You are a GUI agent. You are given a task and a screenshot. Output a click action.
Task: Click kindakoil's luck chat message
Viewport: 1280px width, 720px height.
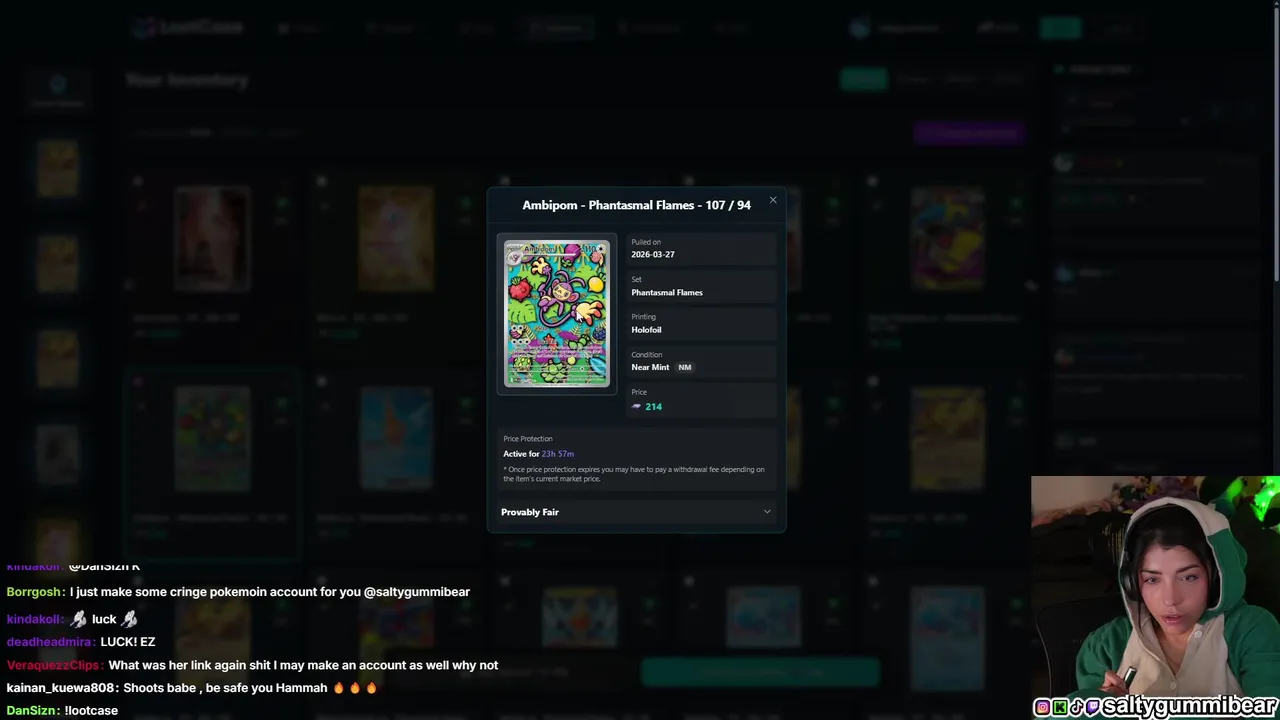72,619
